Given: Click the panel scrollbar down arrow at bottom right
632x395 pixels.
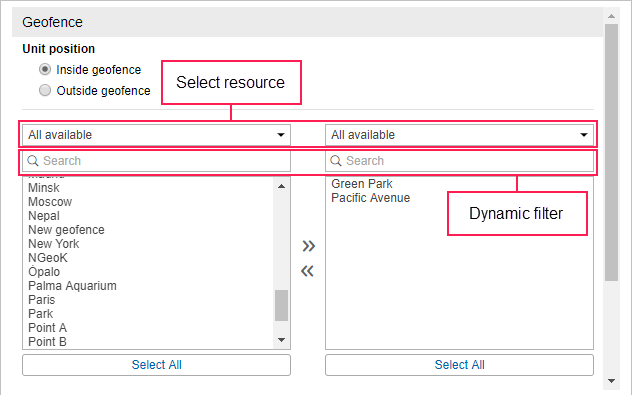Looking at the screenshot, I should (611, 381).
